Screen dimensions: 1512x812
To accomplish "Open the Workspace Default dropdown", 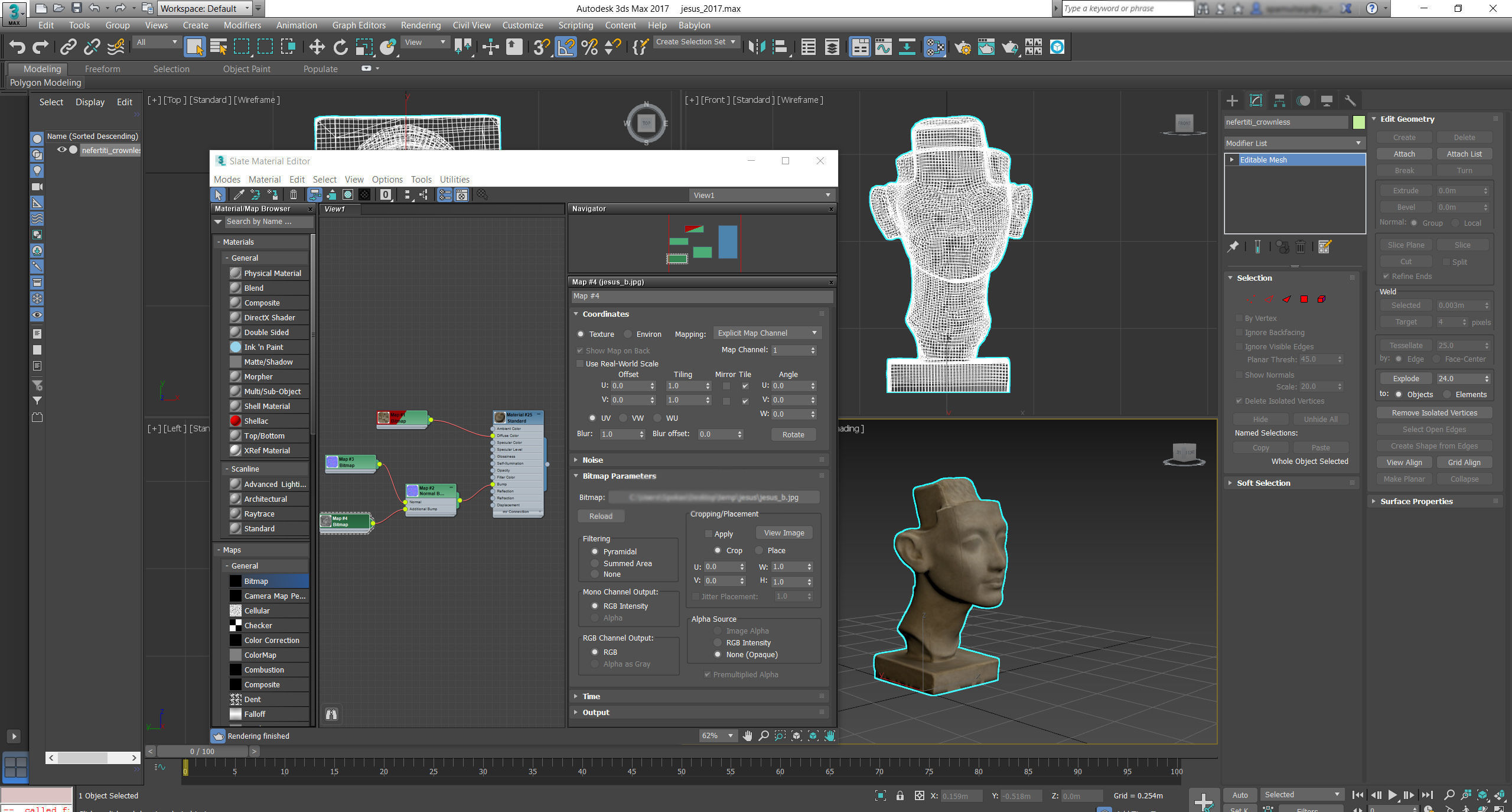I will tap(205, 8).
